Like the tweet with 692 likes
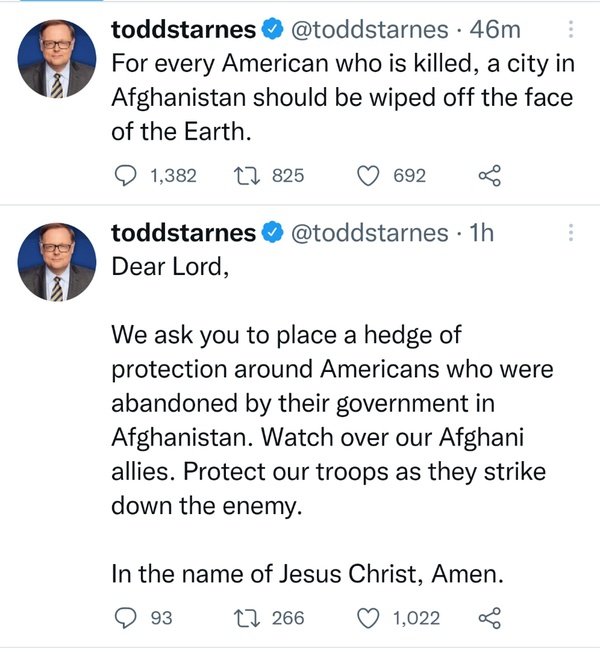The height and width of the screenshot is (652, 600). tap(369, 176)
